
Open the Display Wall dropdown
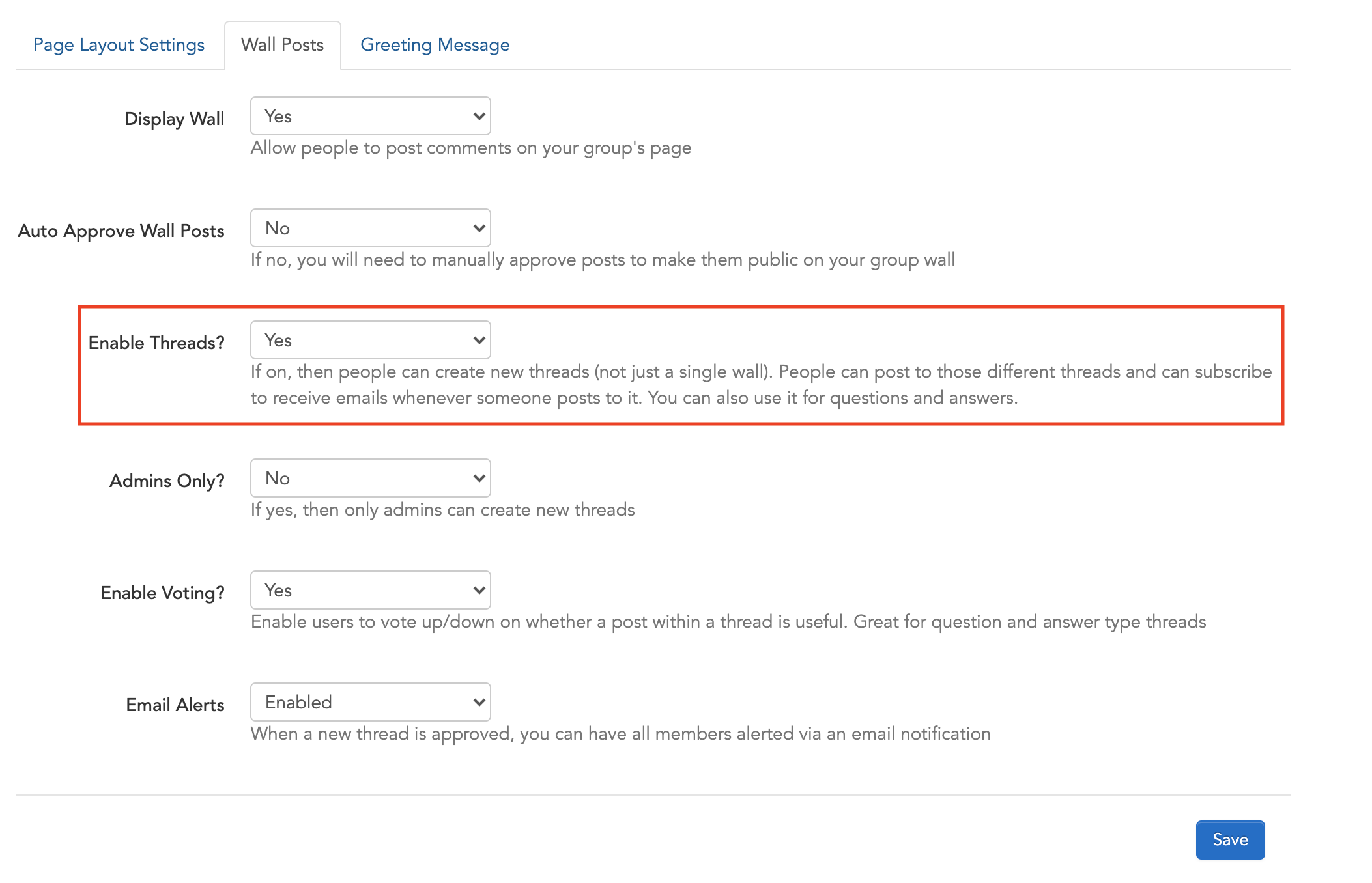371,117
